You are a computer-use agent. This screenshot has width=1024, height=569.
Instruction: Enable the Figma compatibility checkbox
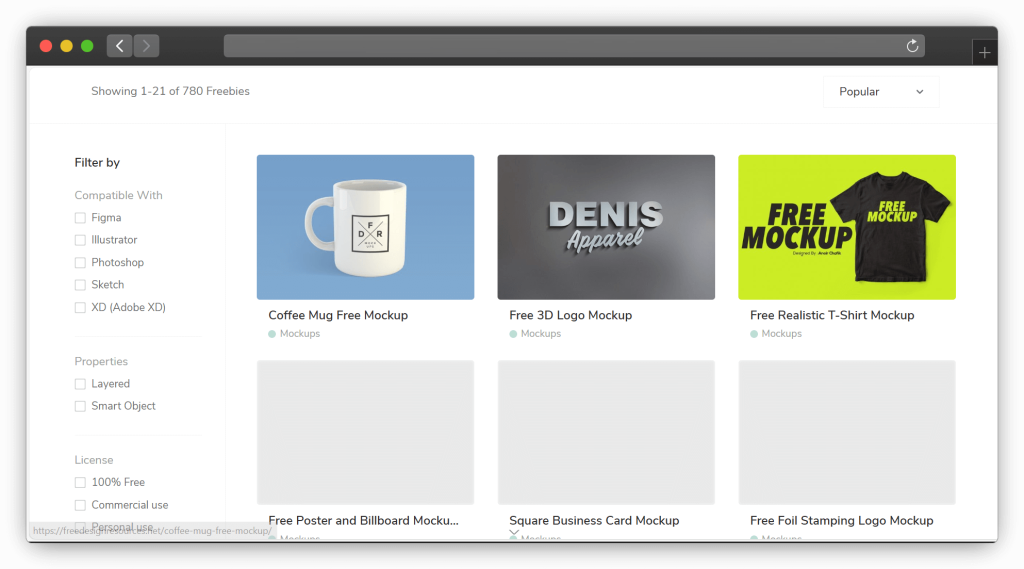[x=80, y=218]
